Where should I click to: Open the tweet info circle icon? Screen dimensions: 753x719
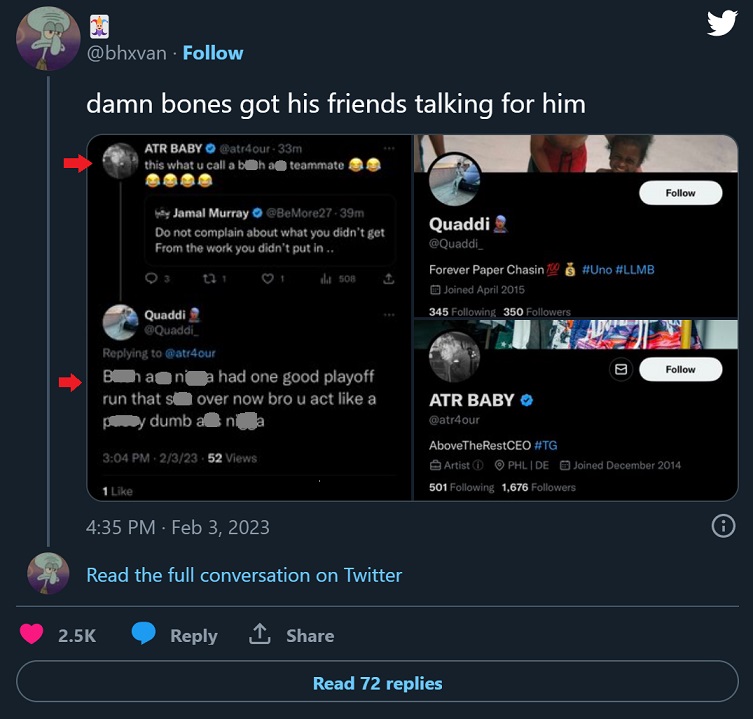[722, 526]
